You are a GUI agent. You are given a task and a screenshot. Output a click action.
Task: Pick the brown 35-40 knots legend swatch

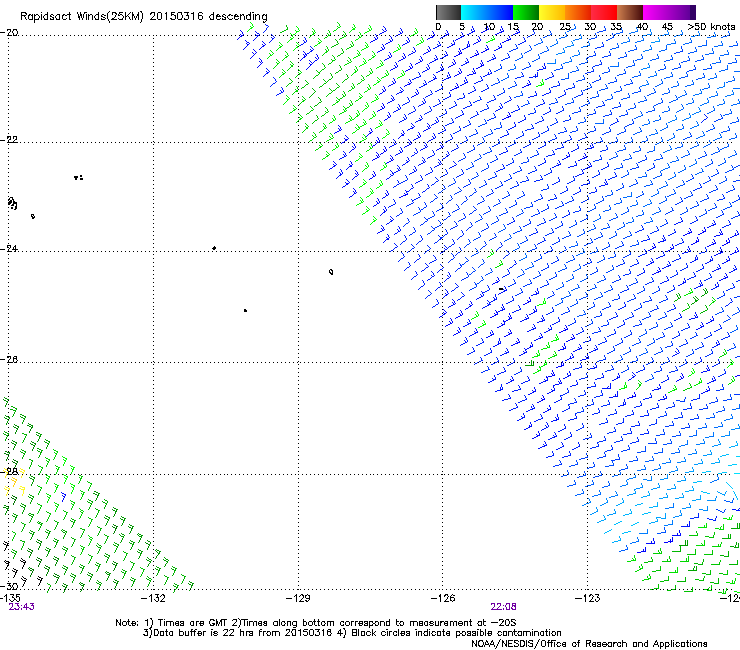(x=630, y=12)
